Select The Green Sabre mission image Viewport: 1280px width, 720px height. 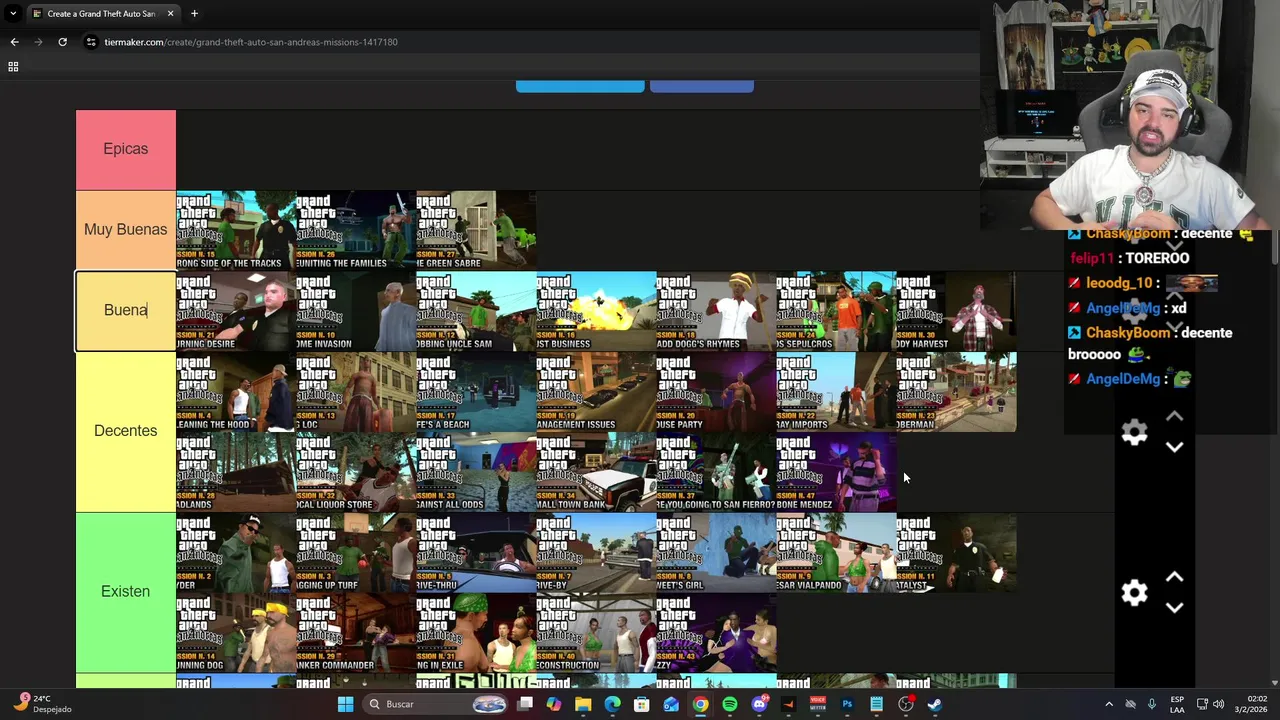(476, 230)
